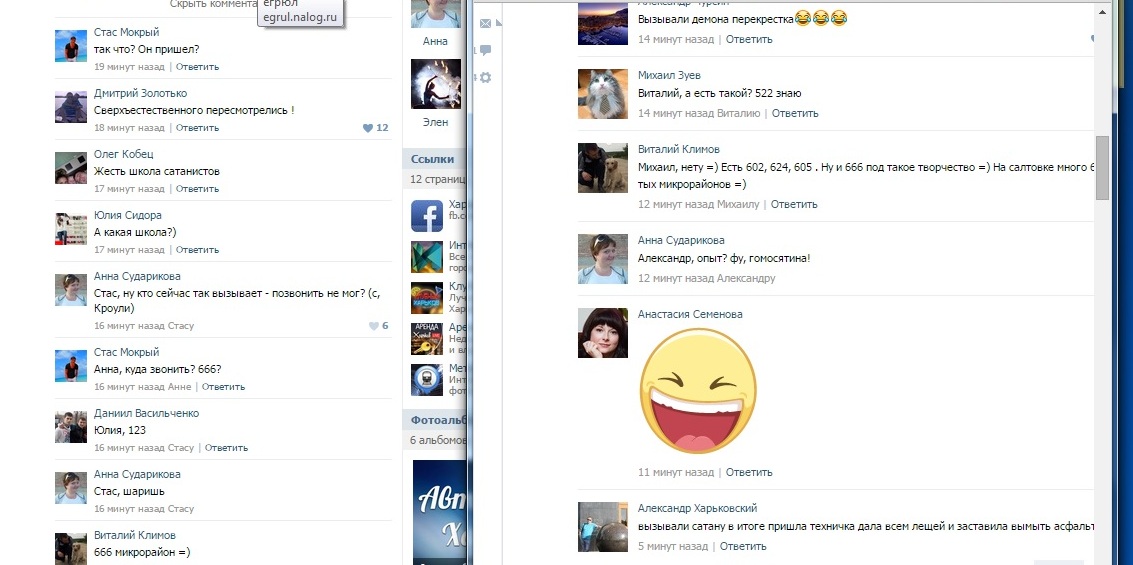Reply to Стас Мокрый's 'так что? Он пришел?' comment
Viewport: 1133px width, 565px height.
pyautogui.click(x=197, y=66)
